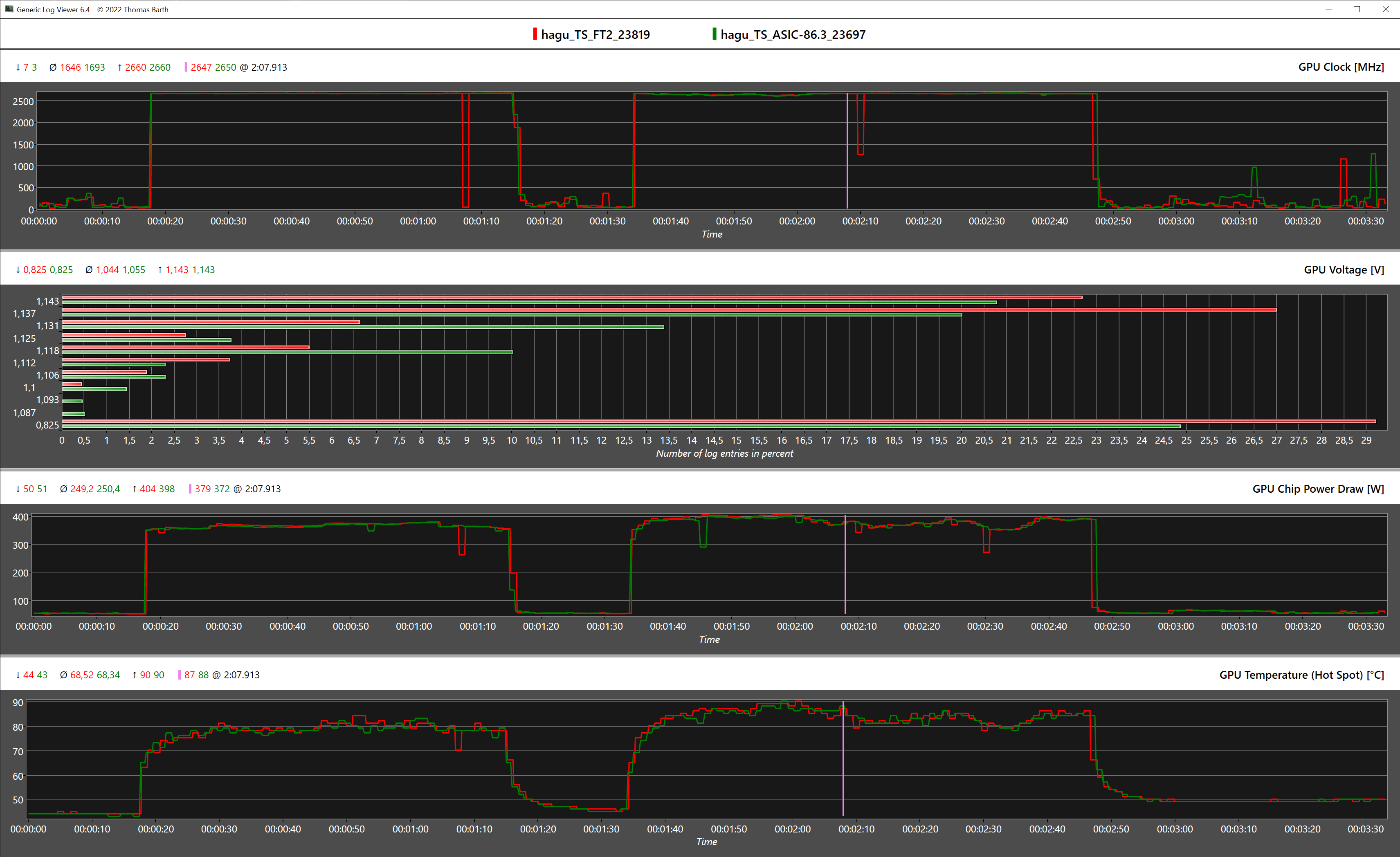Screen dimensions: 1400x857
Task: Click the green hagu_TS_ASIC-86.3_23697 legend swatch
Action: [x=714, y=34]
